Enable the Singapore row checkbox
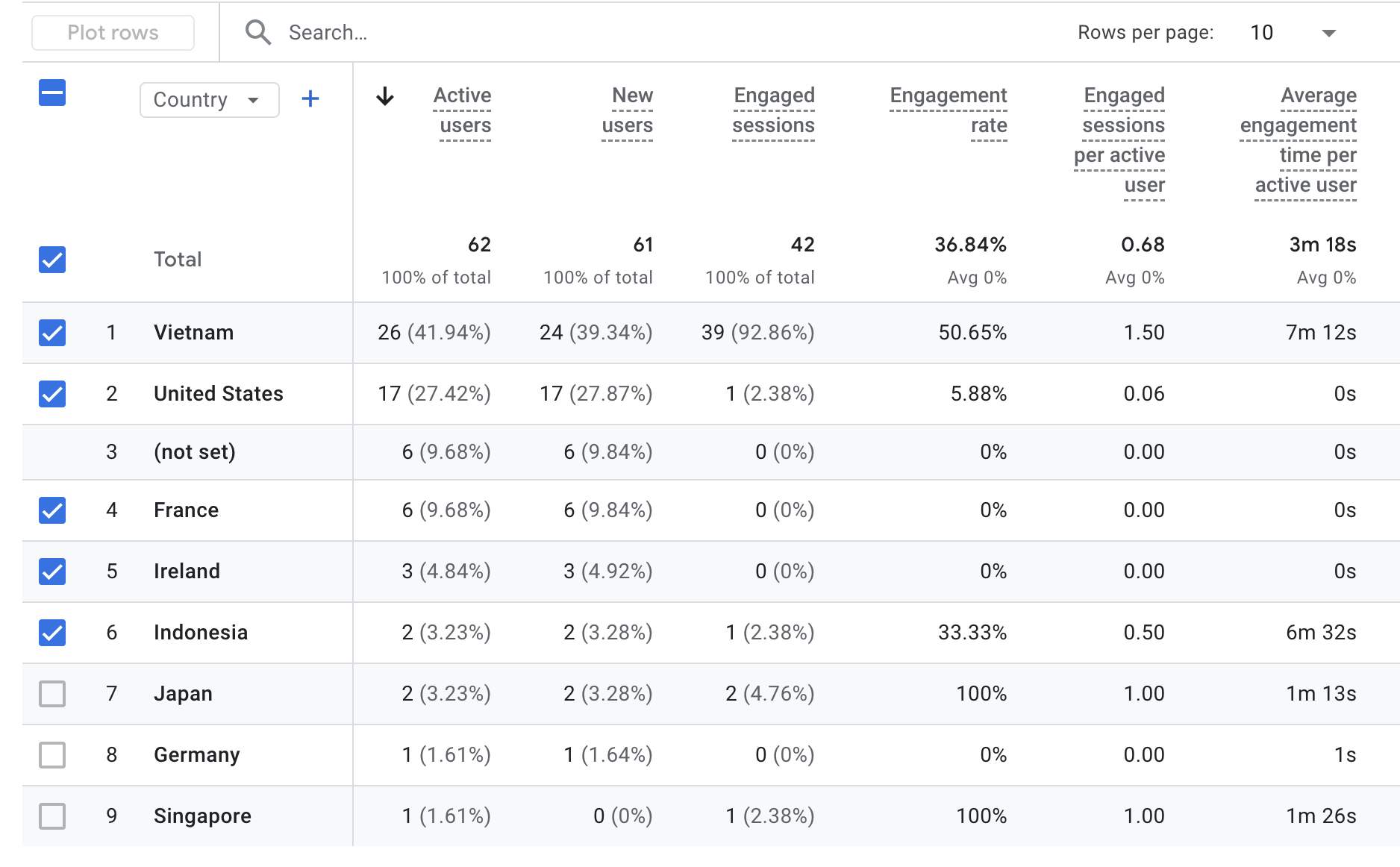 [52, 816]
